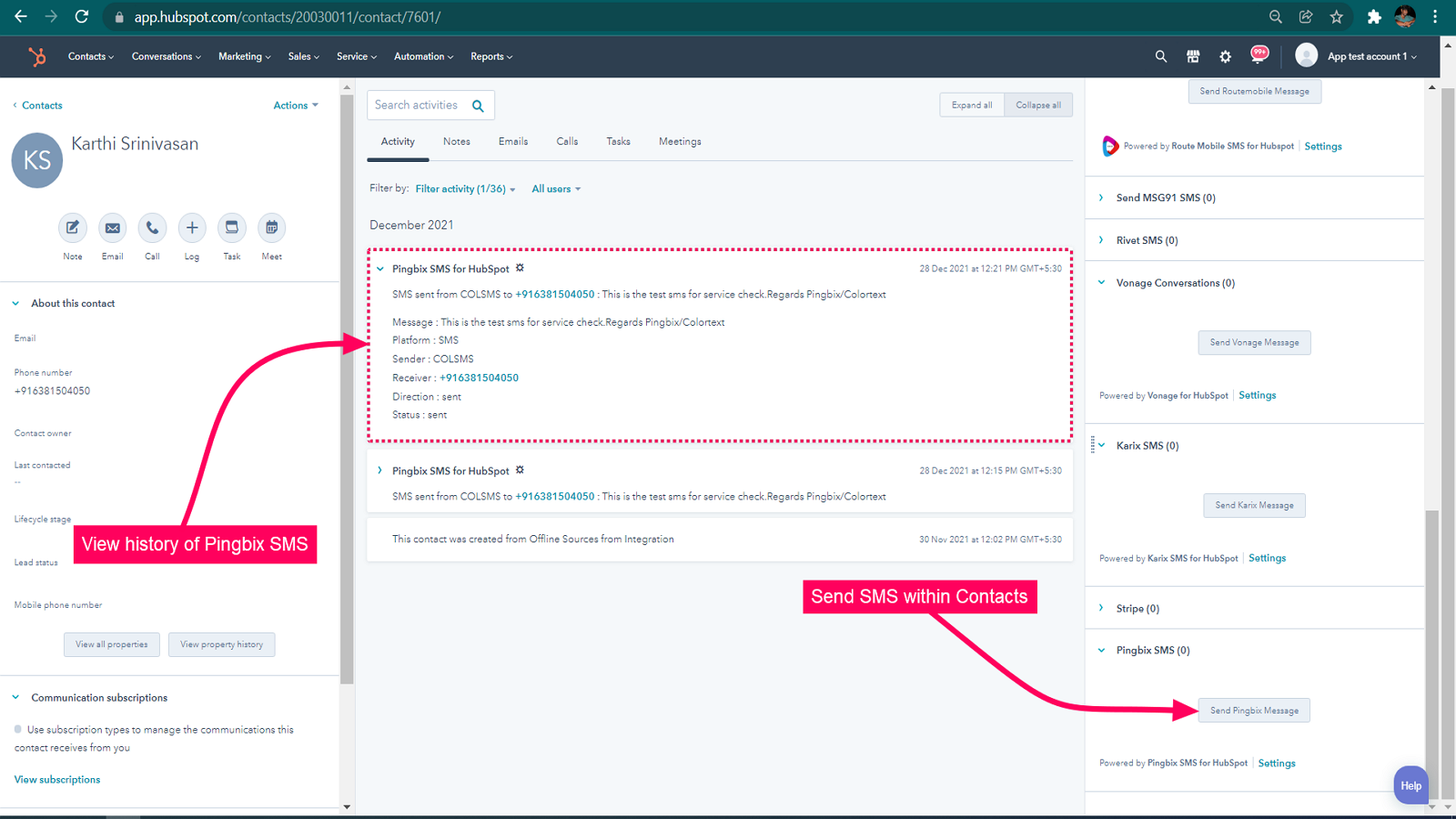
Task: Open the Automation menu in navigation bar
Action: point(423,56)
